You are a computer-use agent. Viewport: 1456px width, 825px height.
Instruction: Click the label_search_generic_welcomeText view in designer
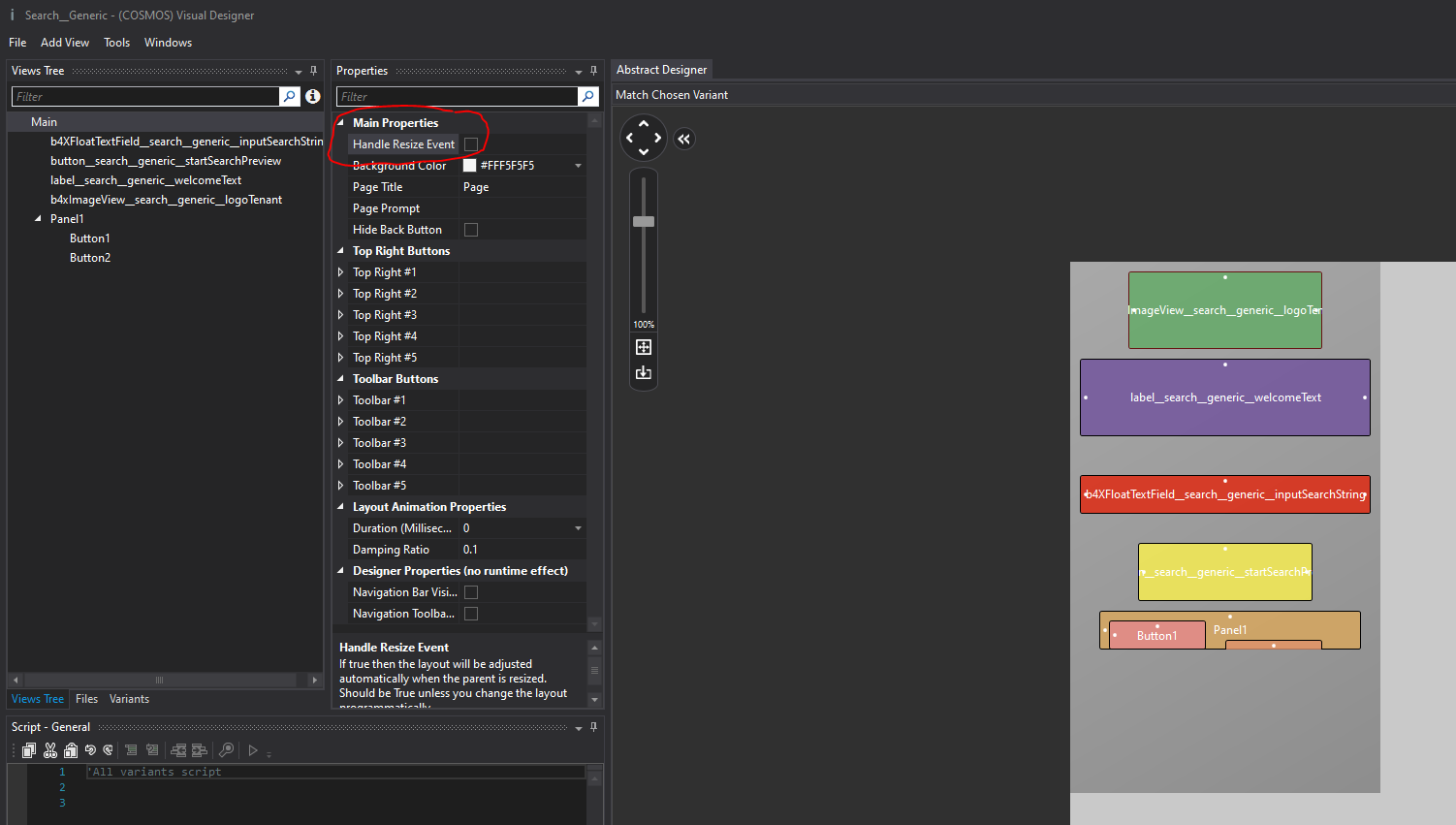pyautogui.click(x=1224, y=397)
